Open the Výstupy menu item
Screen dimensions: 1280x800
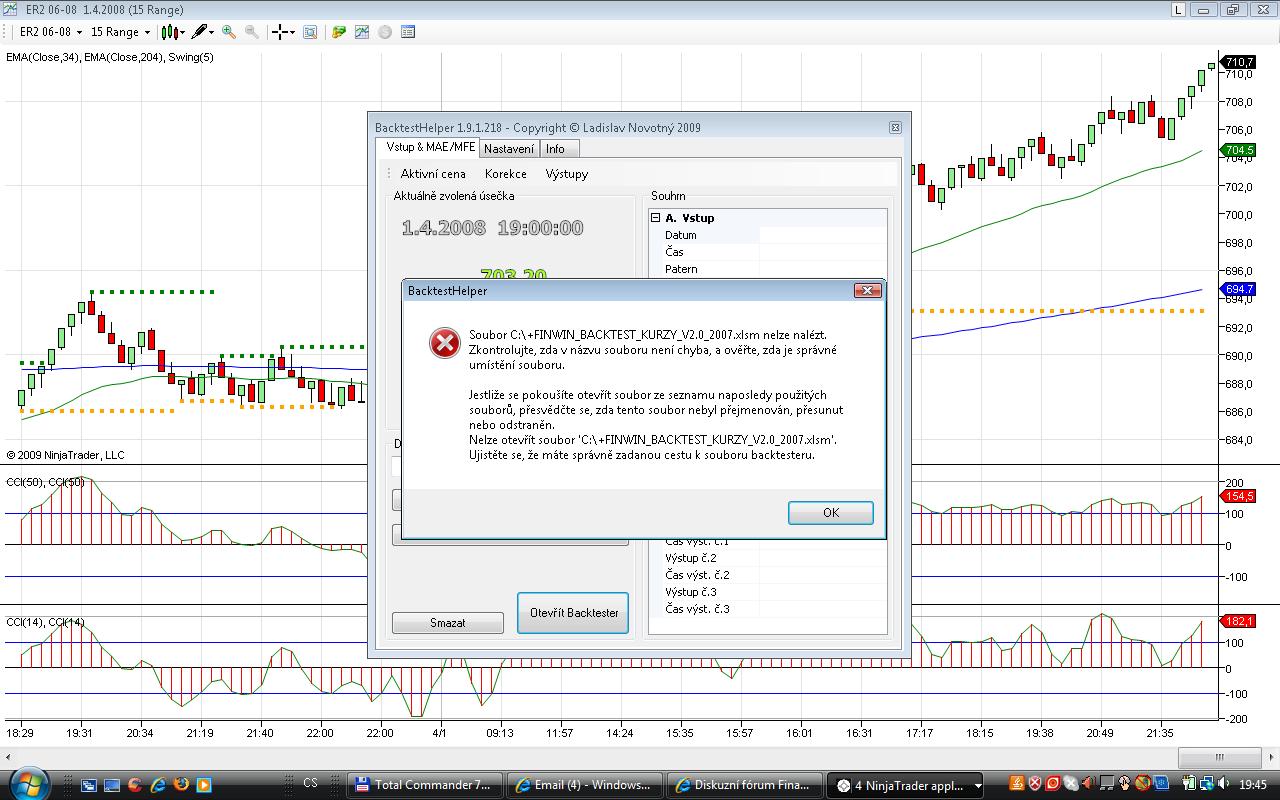click(566, 174)
